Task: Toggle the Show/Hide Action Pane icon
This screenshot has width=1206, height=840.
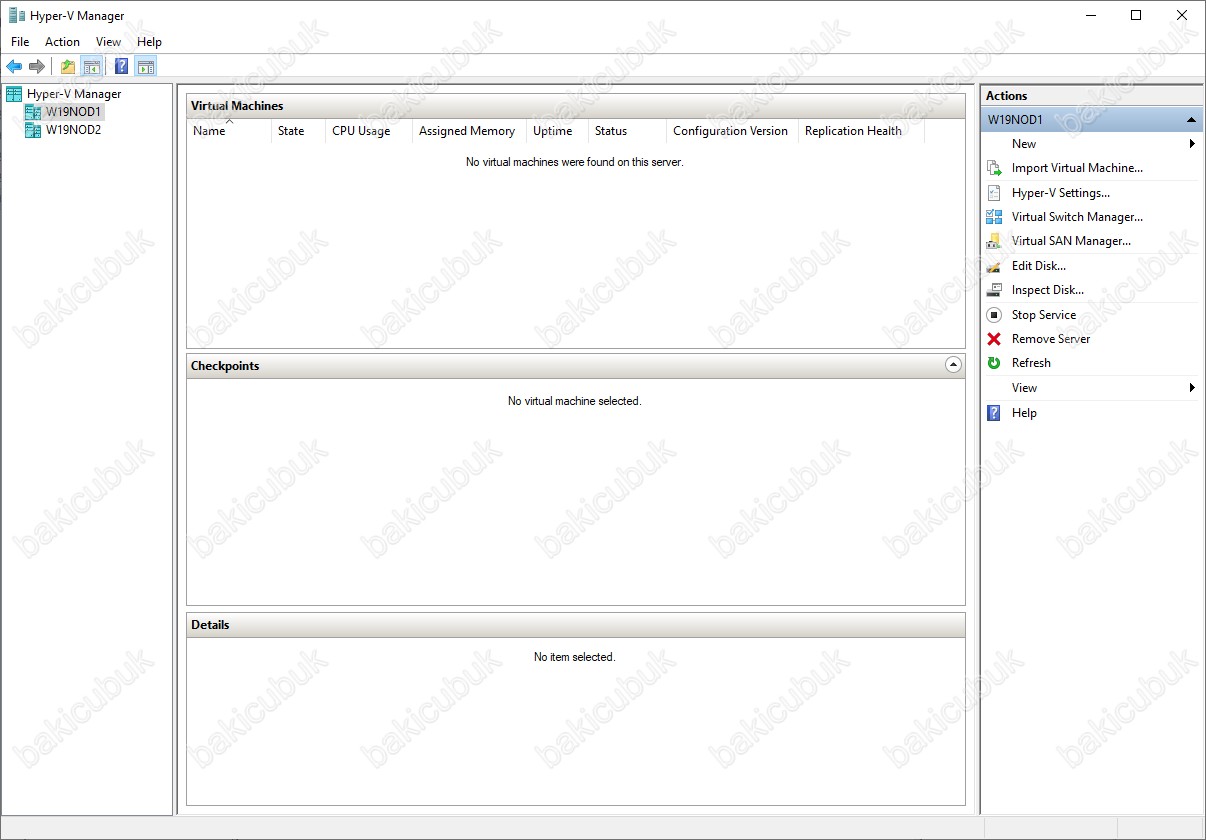Action: point(146,67)
